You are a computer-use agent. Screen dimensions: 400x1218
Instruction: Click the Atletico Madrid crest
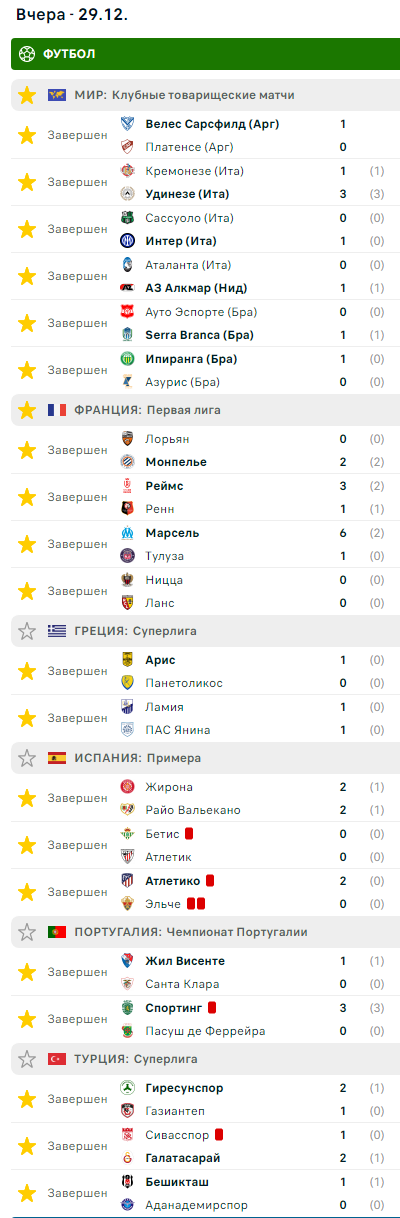point(127,880)
